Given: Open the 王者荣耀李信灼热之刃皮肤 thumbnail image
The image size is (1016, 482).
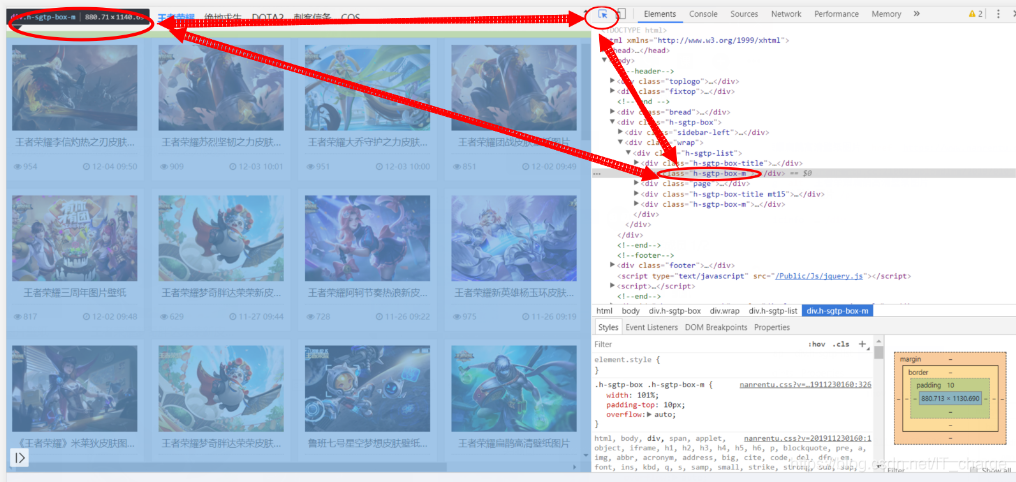Looking at the screenshot, I should tap(75, 87).
